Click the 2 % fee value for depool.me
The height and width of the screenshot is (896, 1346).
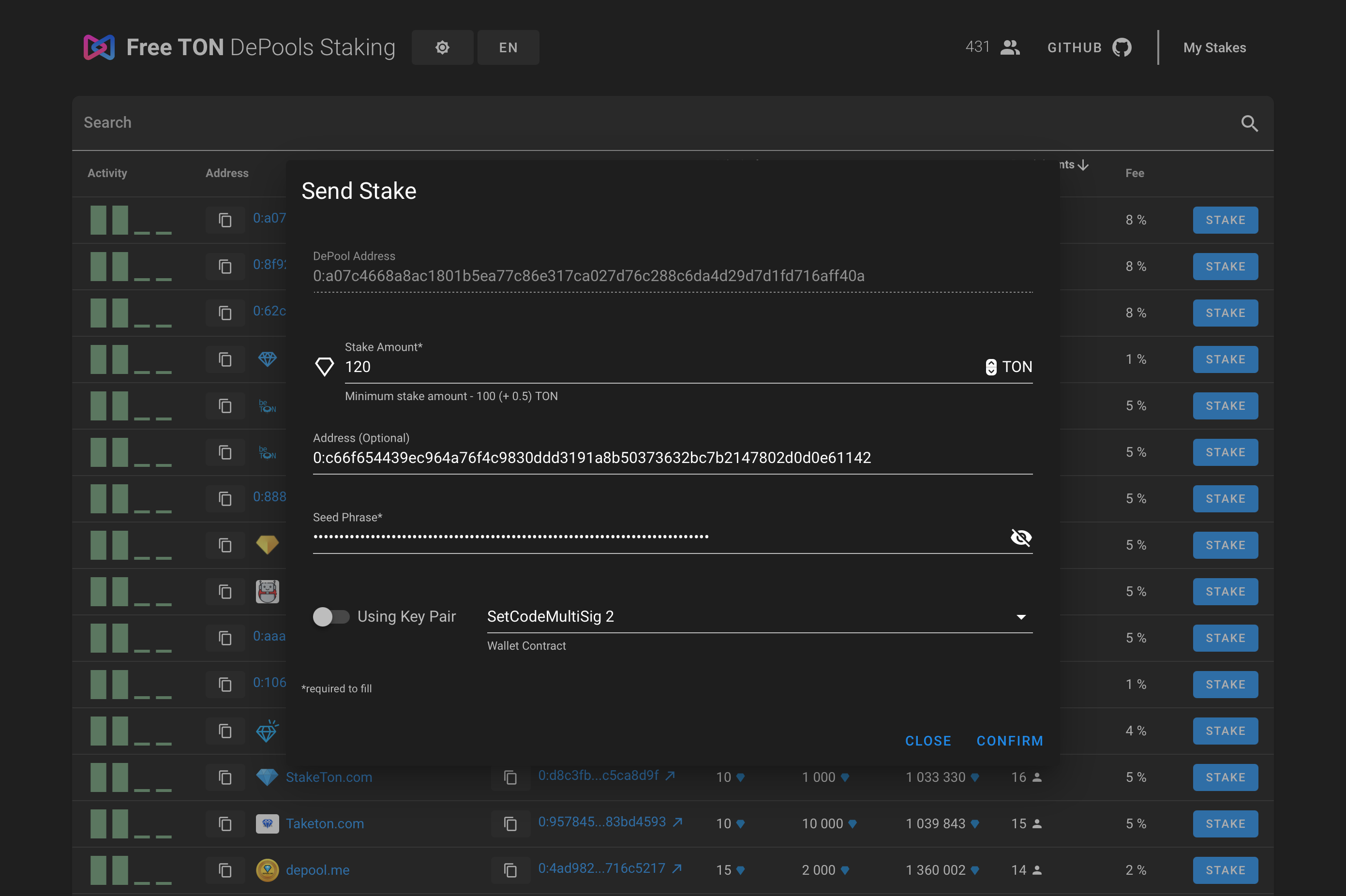point(1136,870)
